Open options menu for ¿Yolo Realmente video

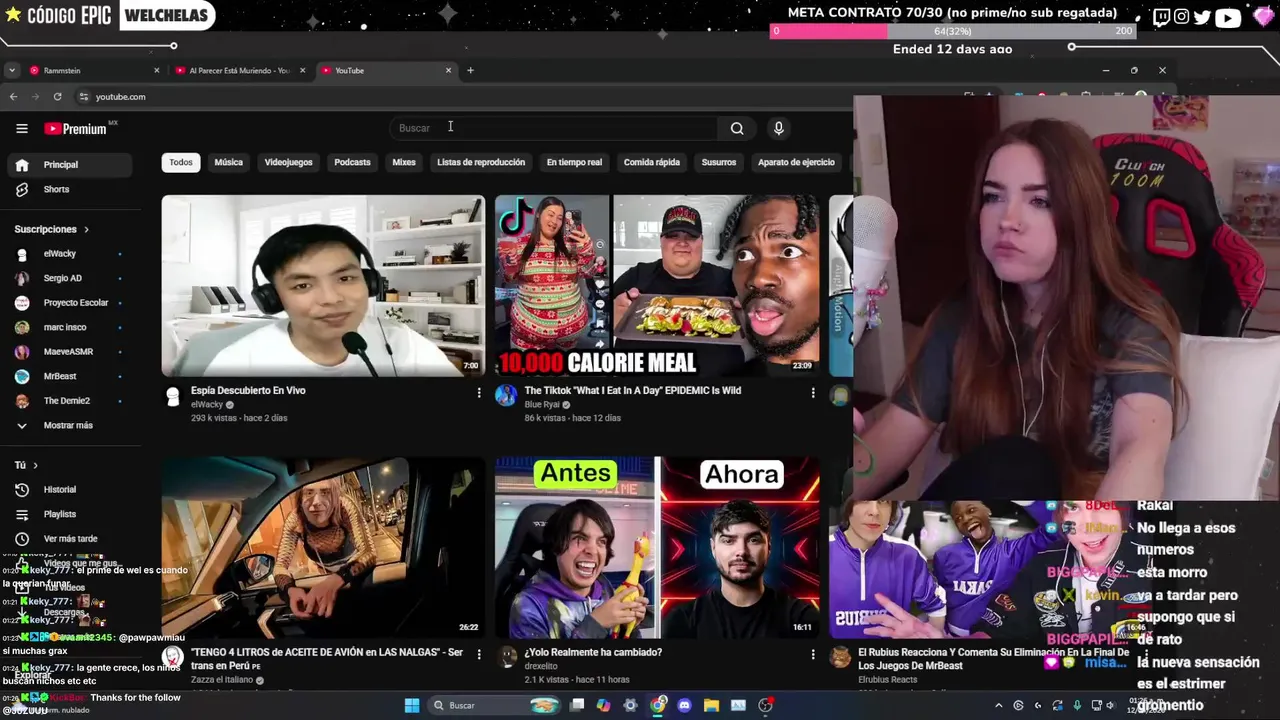click(812, 654)
